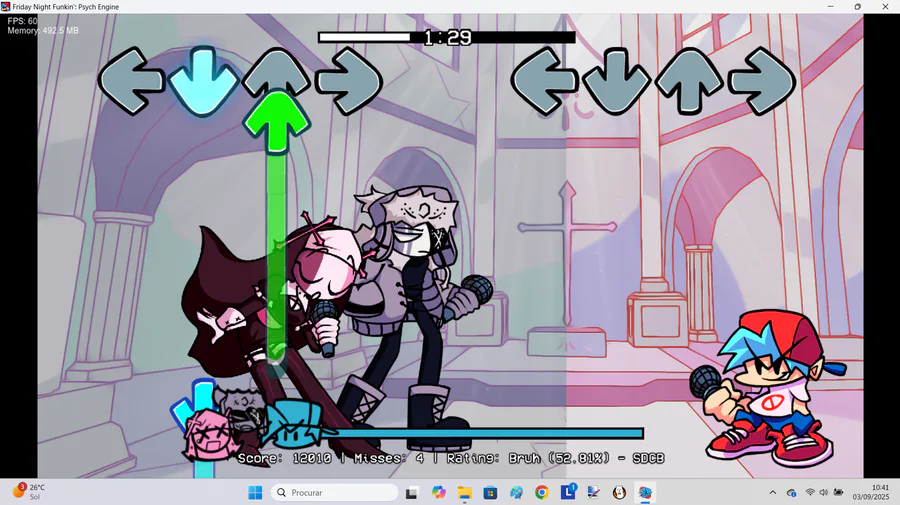This screenshot has width=900, height=505.
Task: Open the blue L app on the taskbar
Action: click(x=568, y=492)
